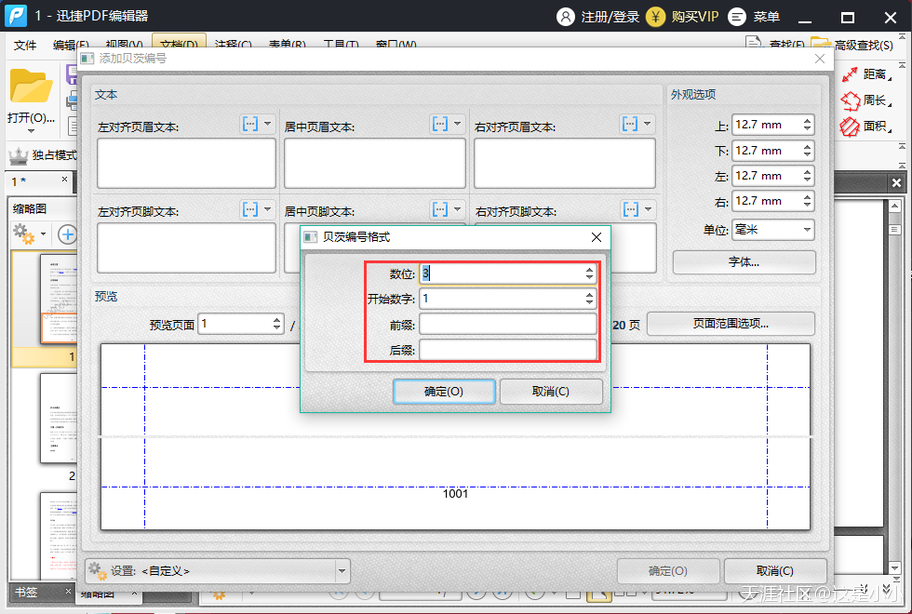
Task: Adjust the 上 margin 12.7 mm spinner
Action: (807, 124)
